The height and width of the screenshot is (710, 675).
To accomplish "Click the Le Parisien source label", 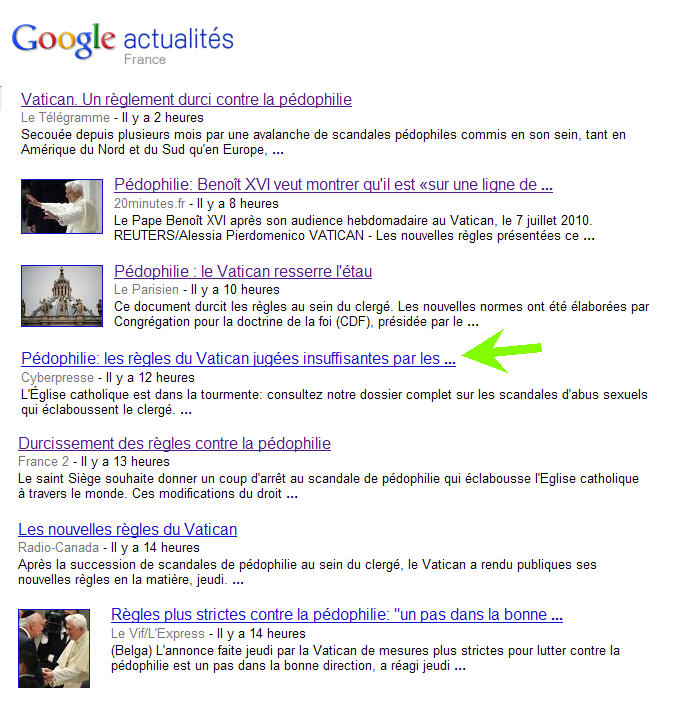I will coord(146,290).
